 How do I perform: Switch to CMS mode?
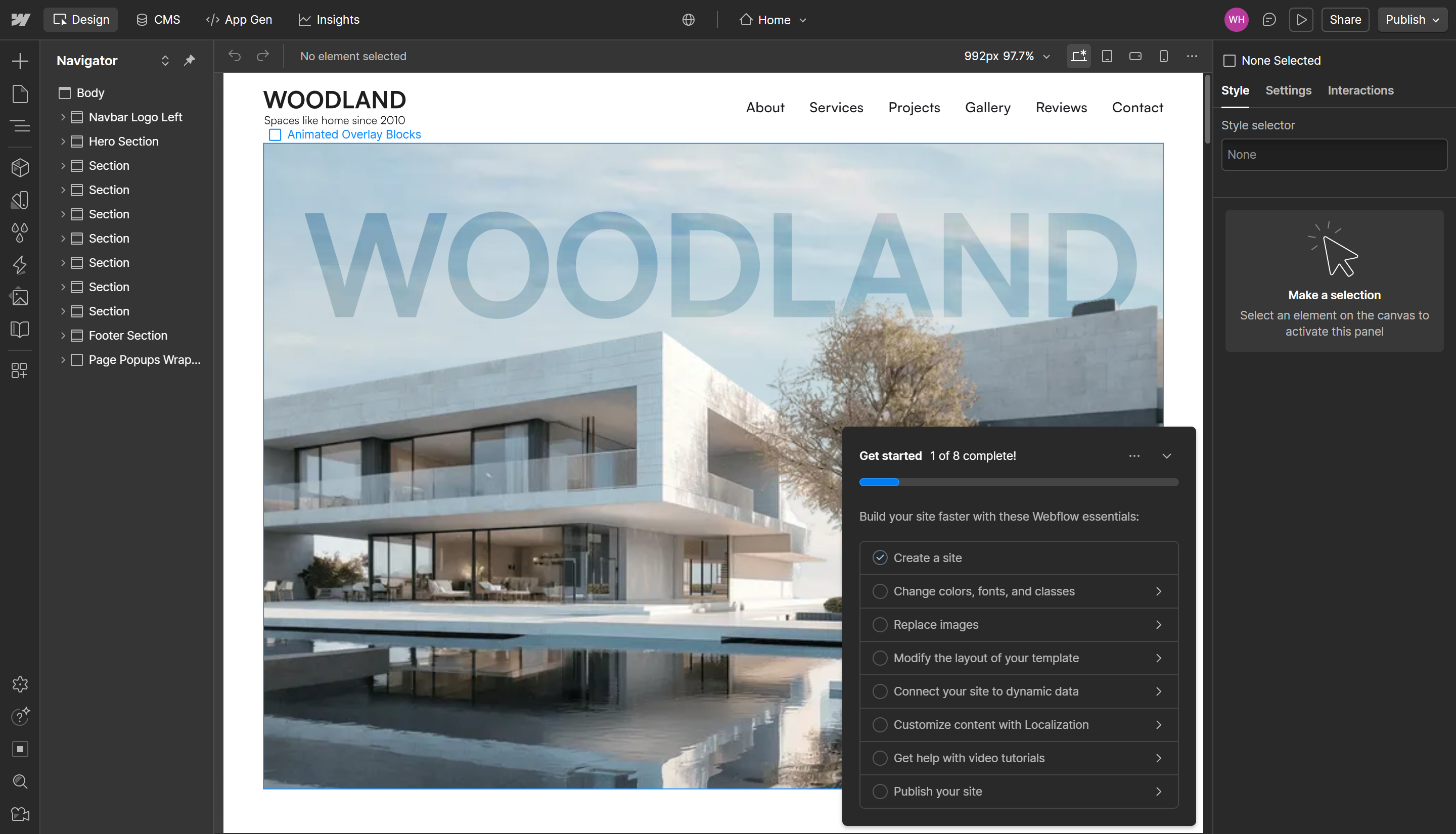(158, 19)
